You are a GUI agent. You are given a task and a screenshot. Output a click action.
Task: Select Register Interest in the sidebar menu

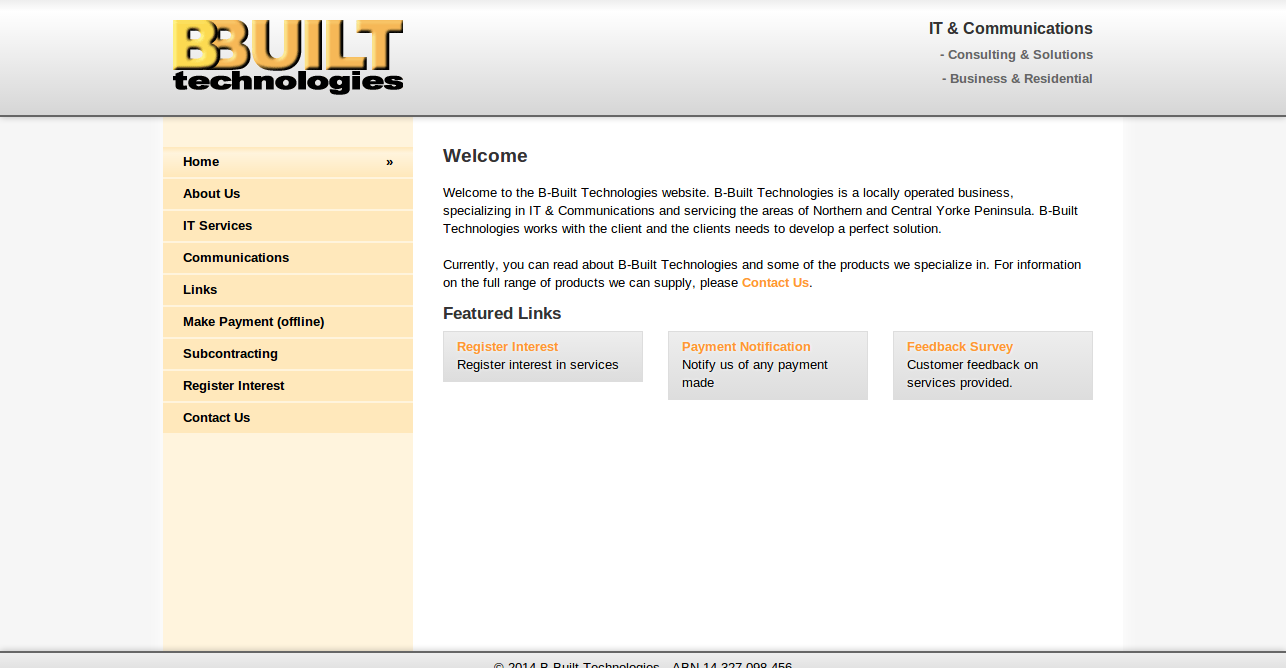288,386
